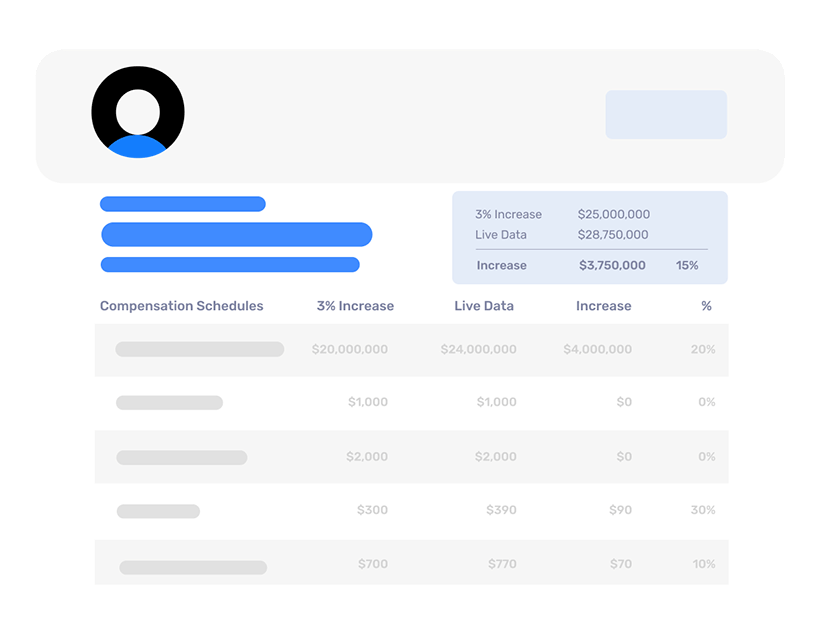This screenshot has height=630, width=819.
Task: Click the $390 live data cell
Action: tap(501, 510)
